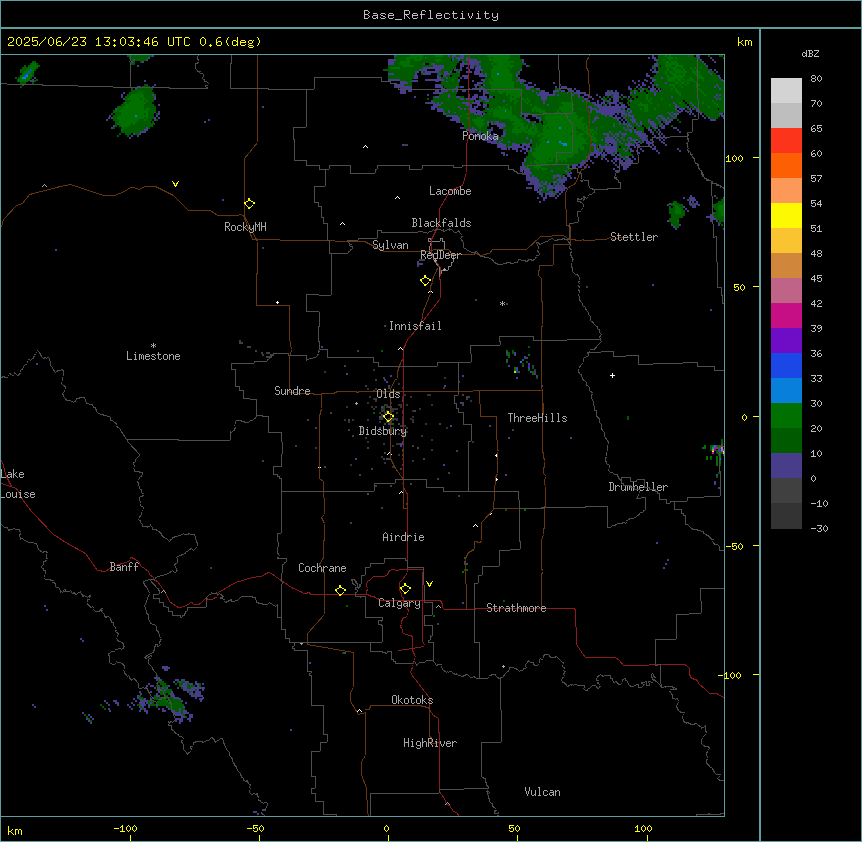Click the km label at bottom-left corner
The image size is (862, 842).
pyautogui.click(x=15, y=830)
